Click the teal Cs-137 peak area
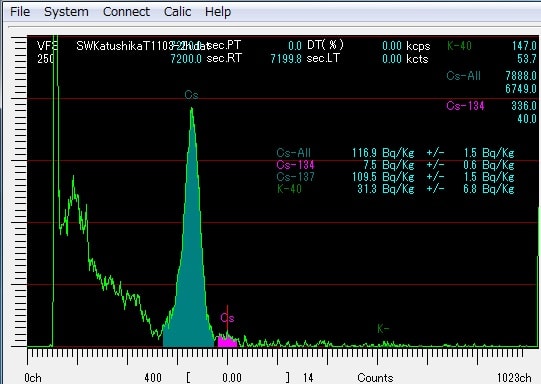The image size is (541, 384). click(x=189, y=276)
